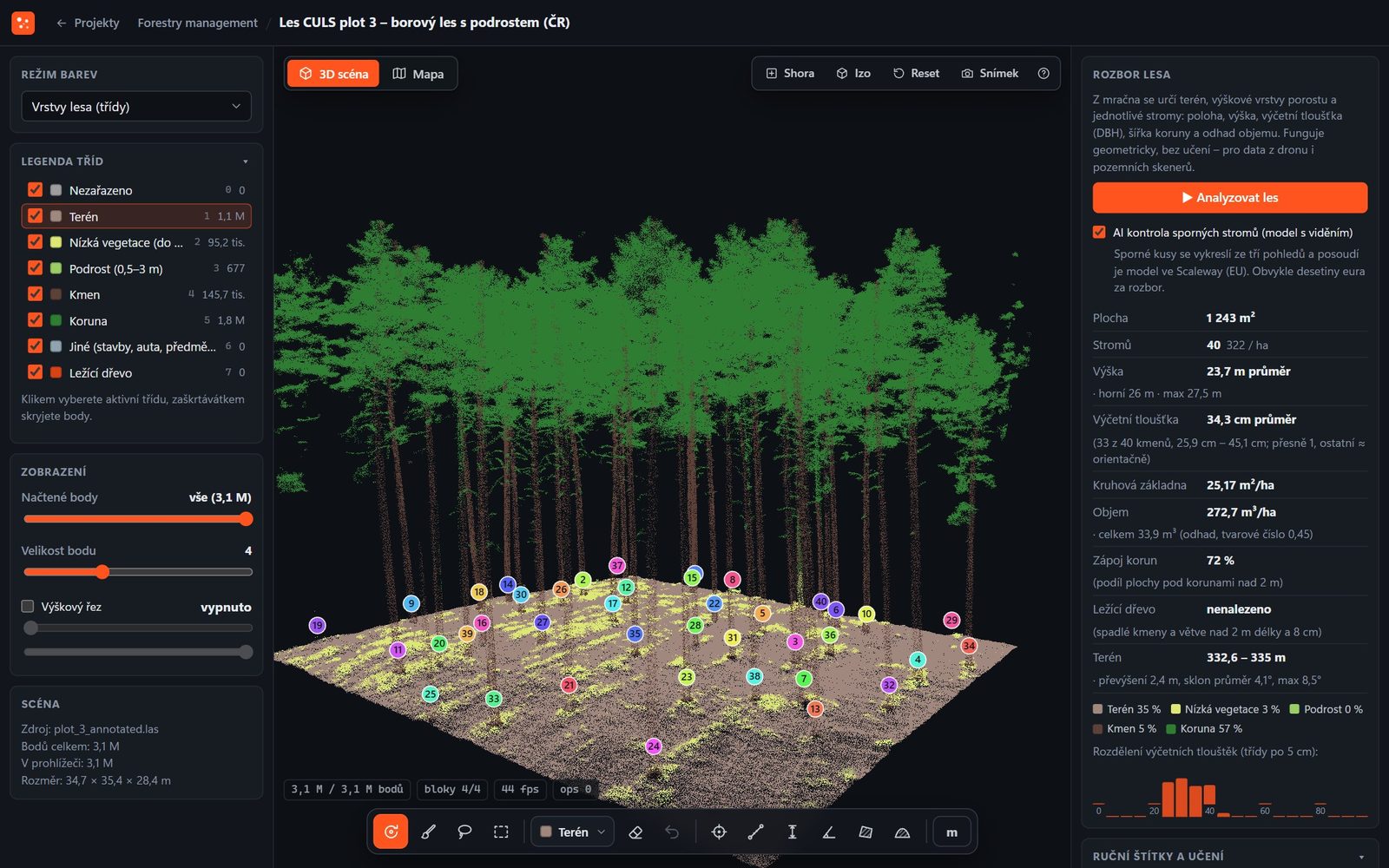Toggle the Terén class visibility checkbox

coord(35,215)
